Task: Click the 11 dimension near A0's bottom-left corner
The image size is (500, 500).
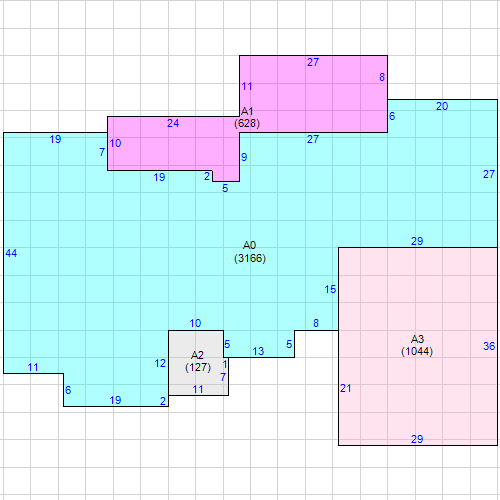Action: [x=33, y=367]
